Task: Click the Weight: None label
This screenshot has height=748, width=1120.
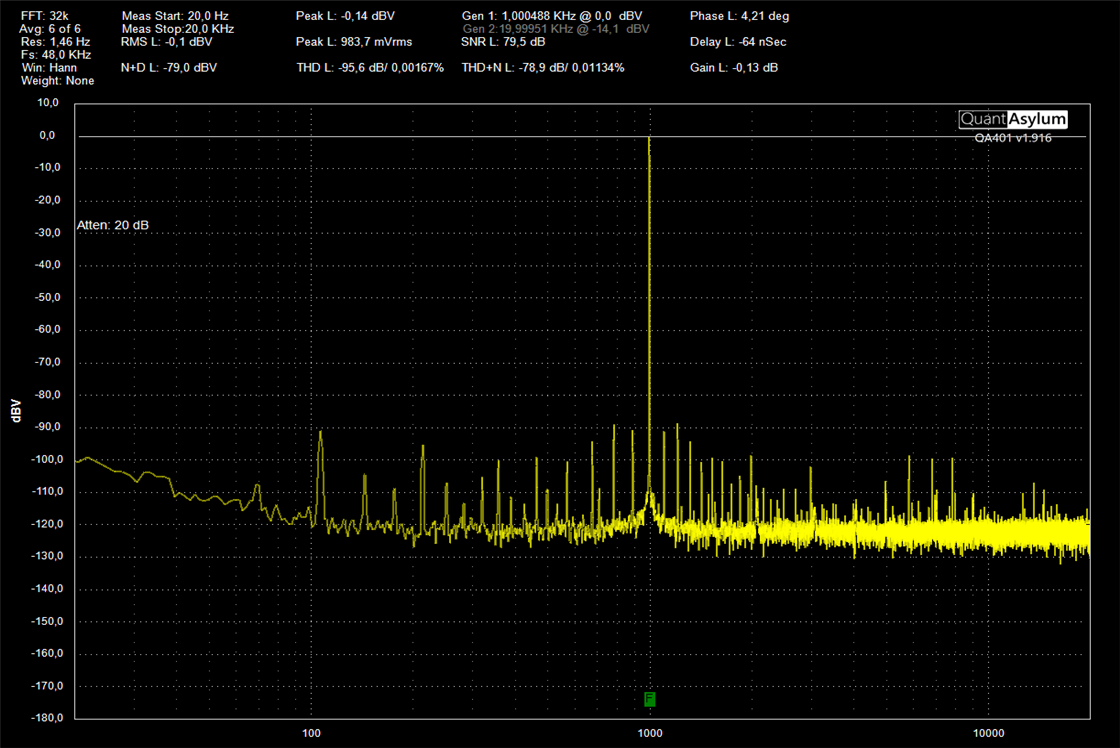Action: 57,81
